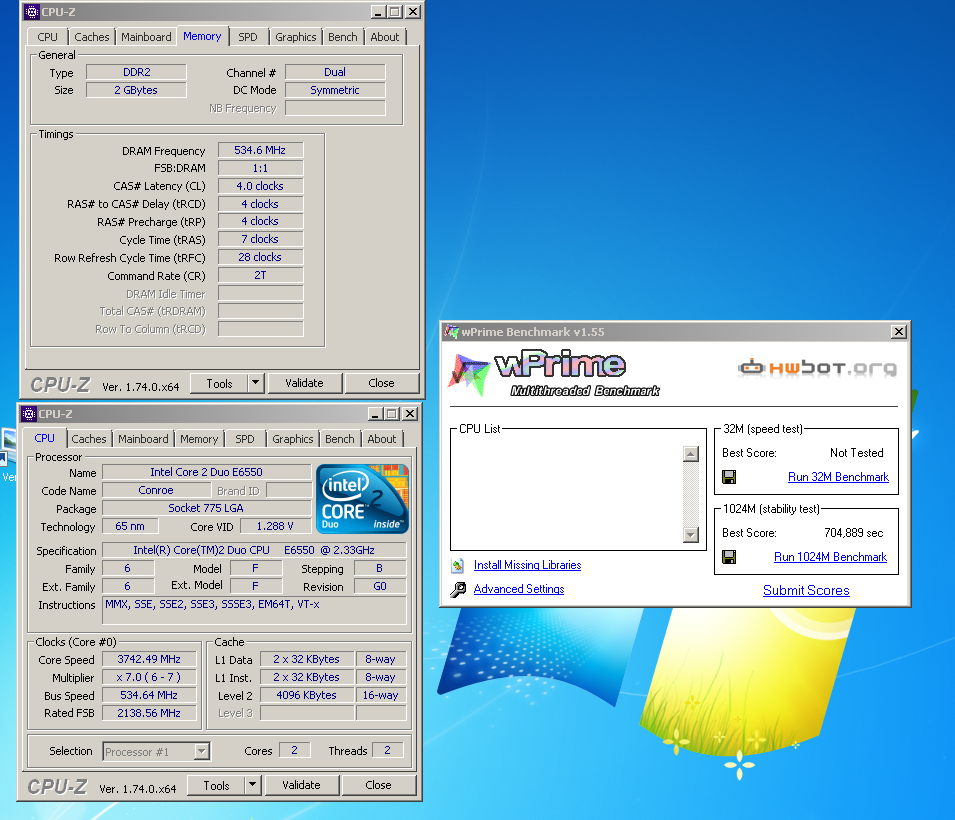Close the wPrime Benchmark window

[x=898, y=331]
